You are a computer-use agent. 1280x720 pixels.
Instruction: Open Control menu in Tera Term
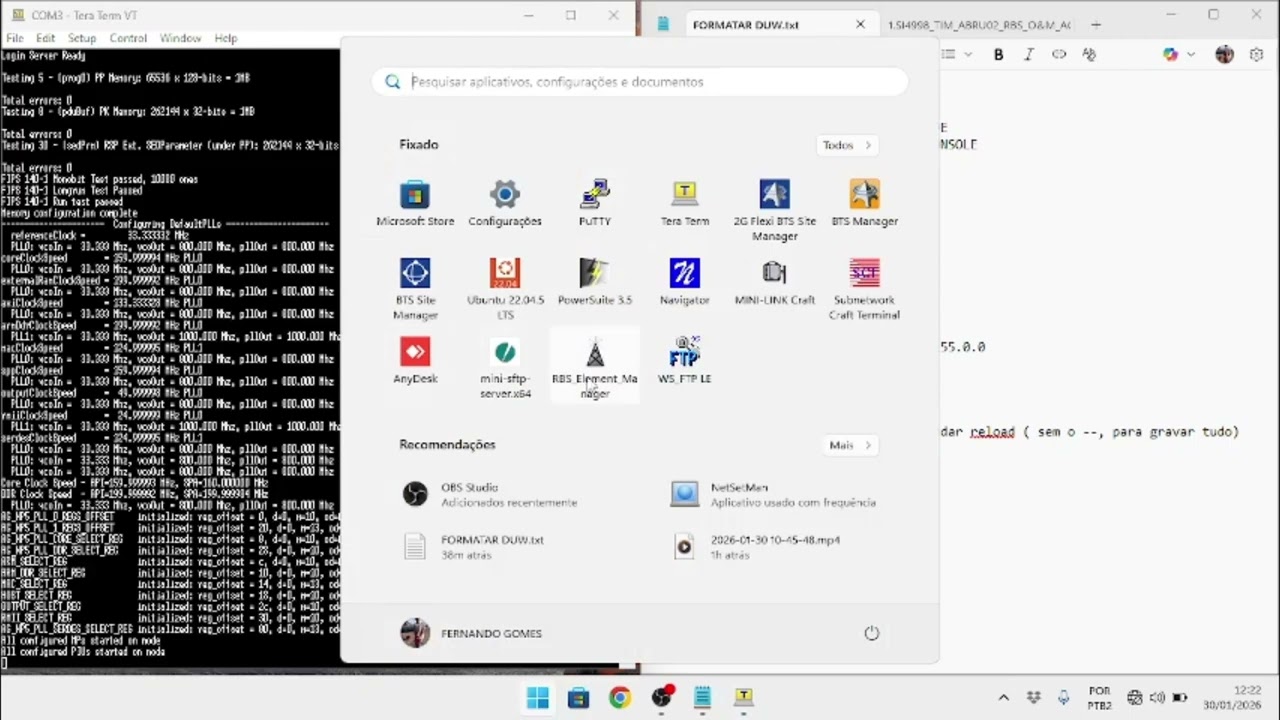point(128,38)
